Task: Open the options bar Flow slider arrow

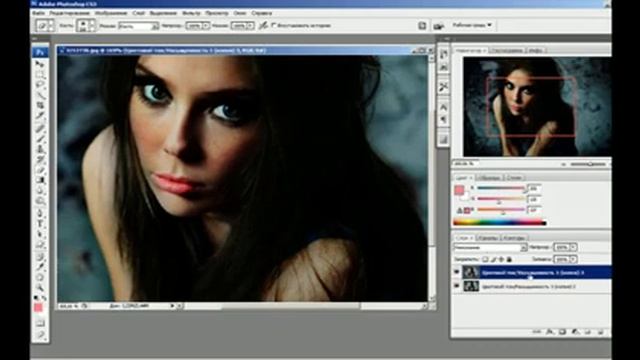Action: click(x=250, y=26)
